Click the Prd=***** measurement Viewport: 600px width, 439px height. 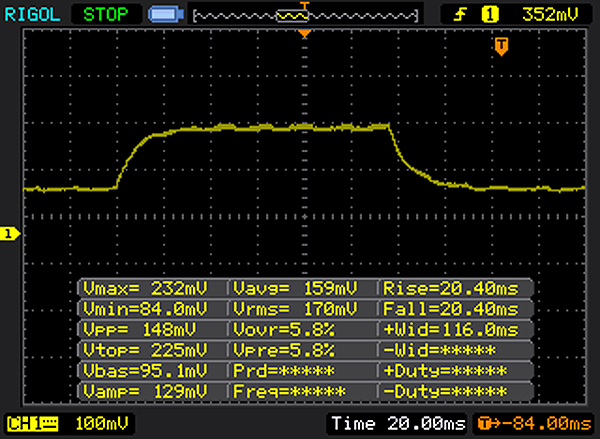[x=284, y=370]
